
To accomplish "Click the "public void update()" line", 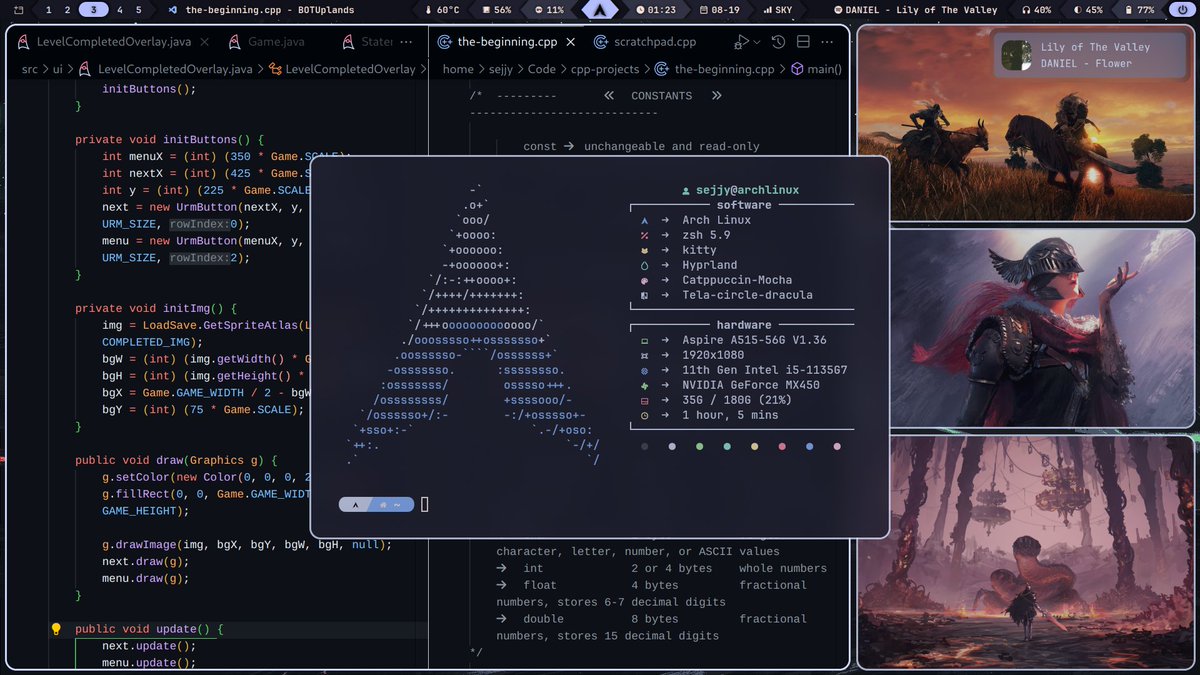I will pyautogui.click(x=149, y=630).
